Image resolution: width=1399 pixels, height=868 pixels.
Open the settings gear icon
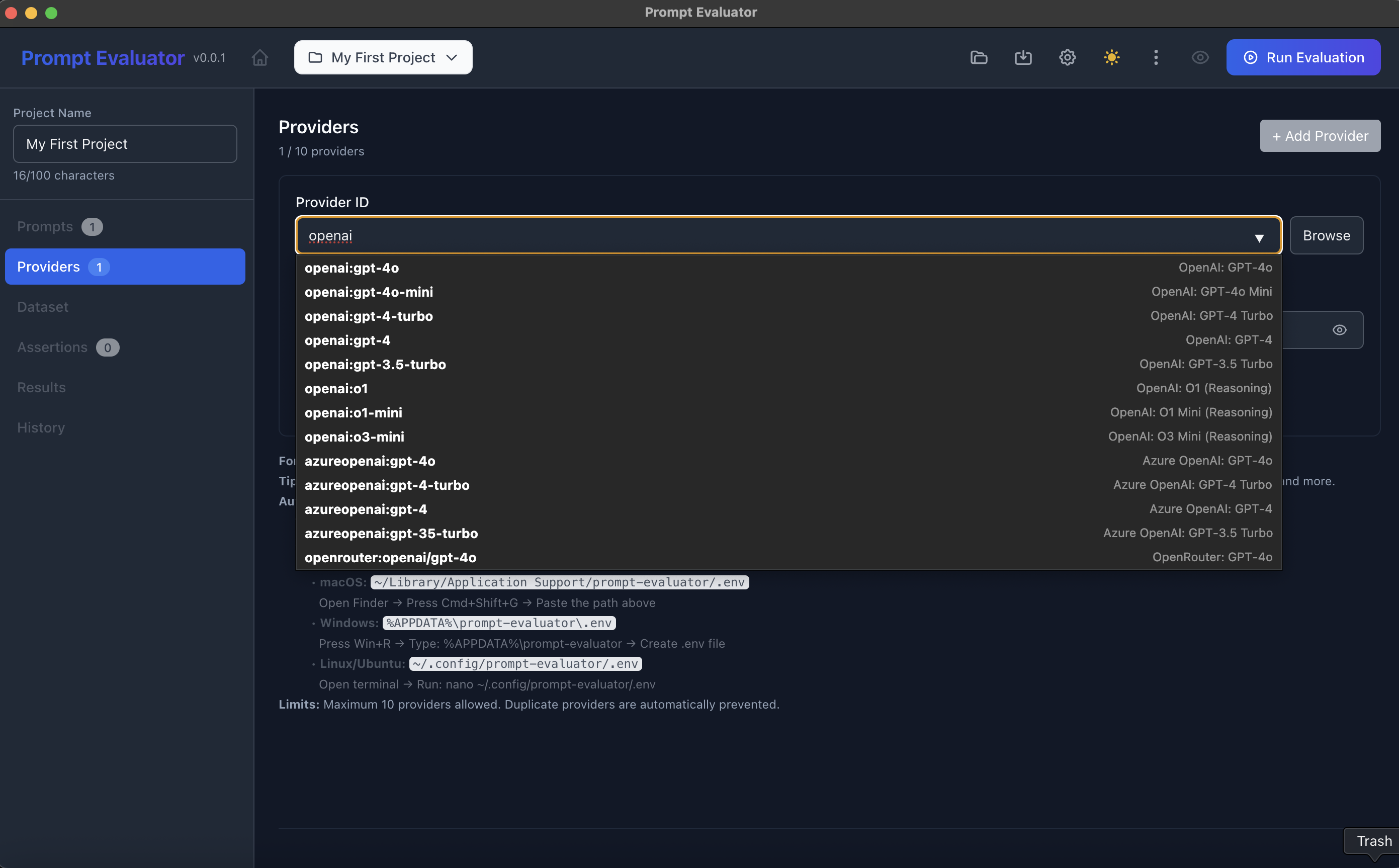pyautogui.click(x=1067, y=57)
